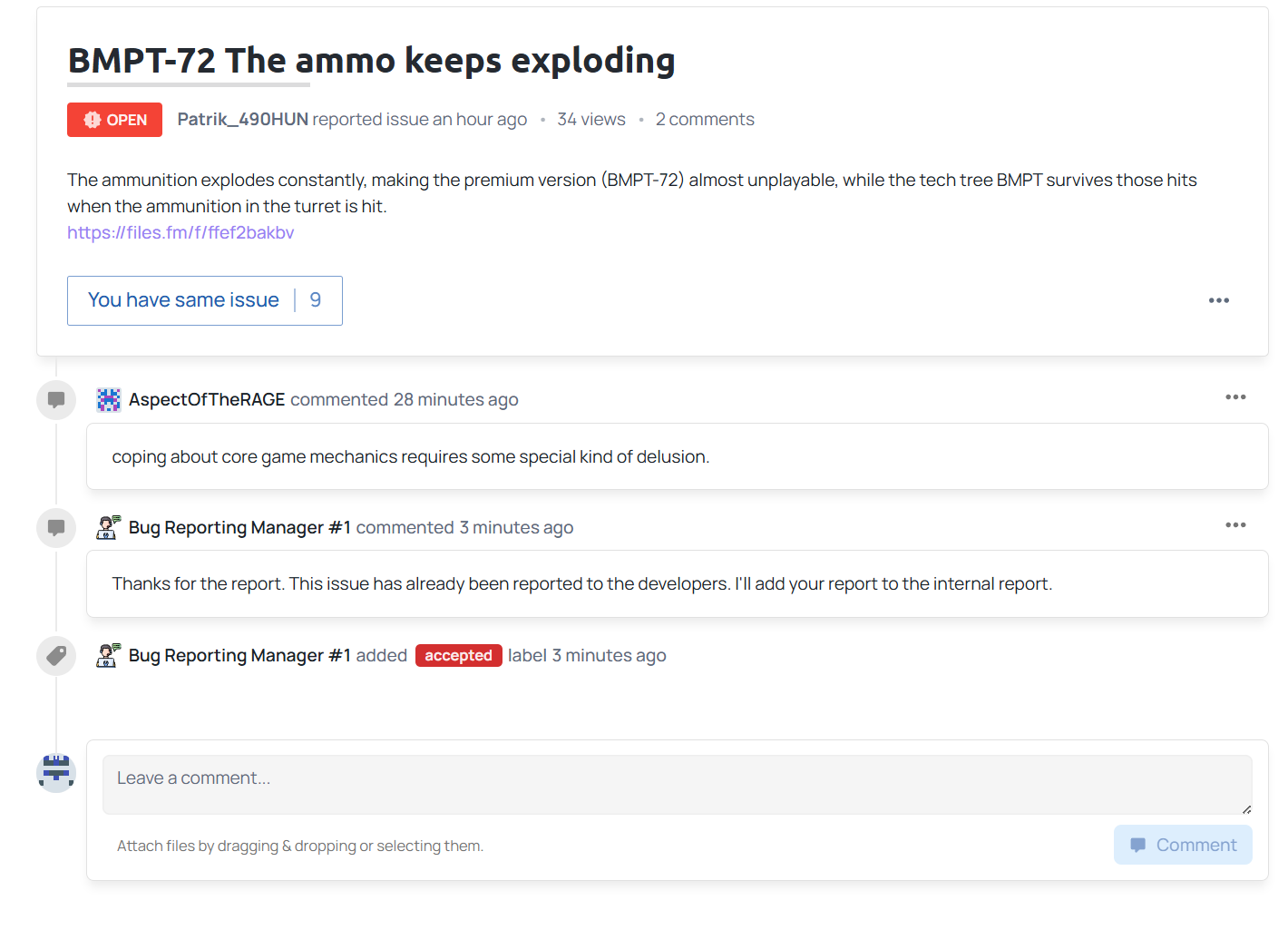Open Patrik_490HUN's profile link
This screenshot has width=1288, height=949.
(x=242, y=120)
